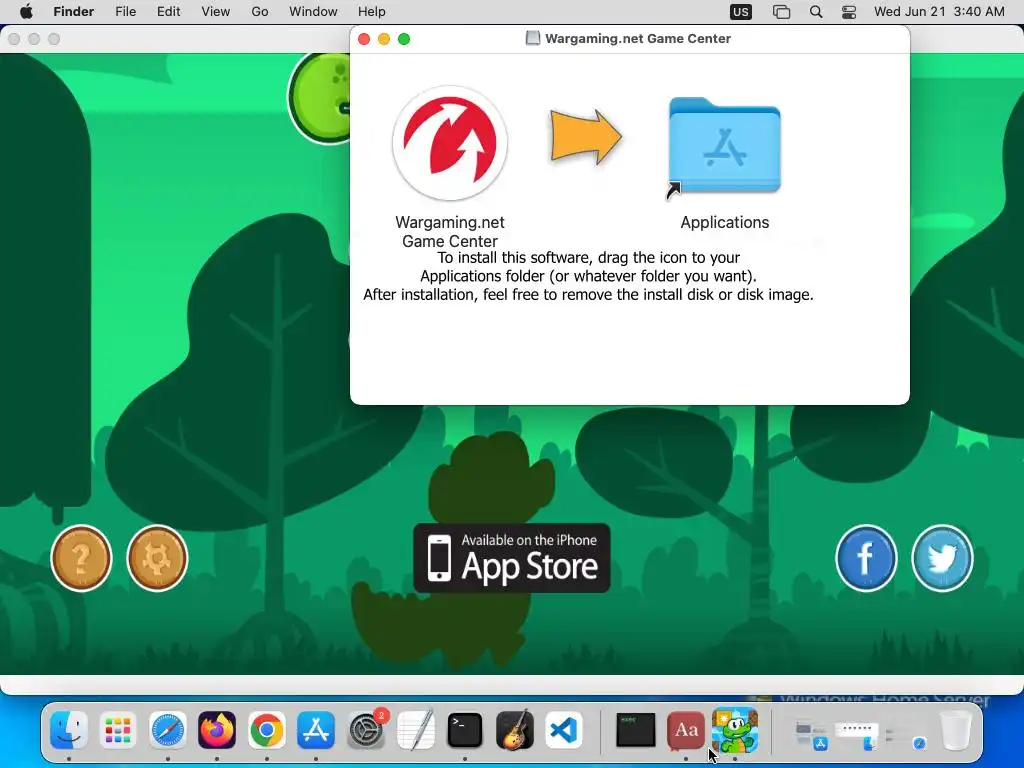Open the Apple menu

(26, 12)
